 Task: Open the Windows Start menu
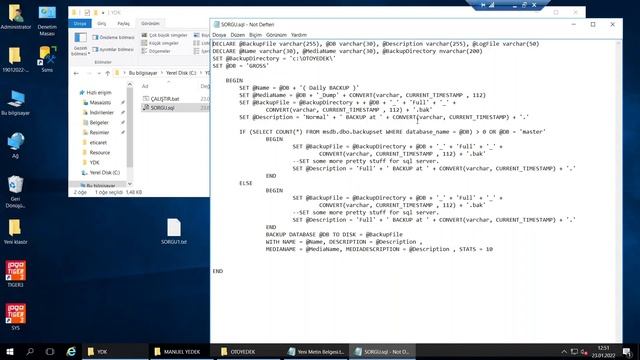pos(10,351)
